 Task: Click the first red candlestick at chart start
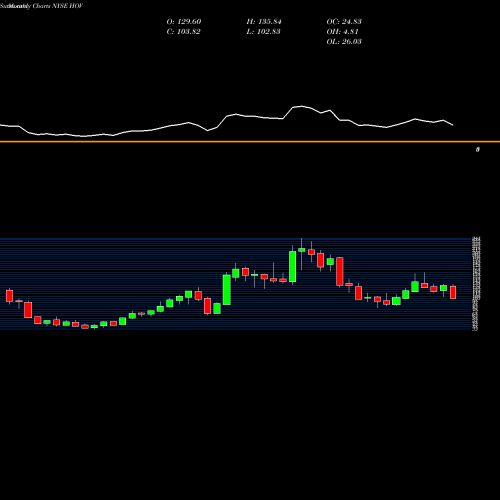click(9, 296)
